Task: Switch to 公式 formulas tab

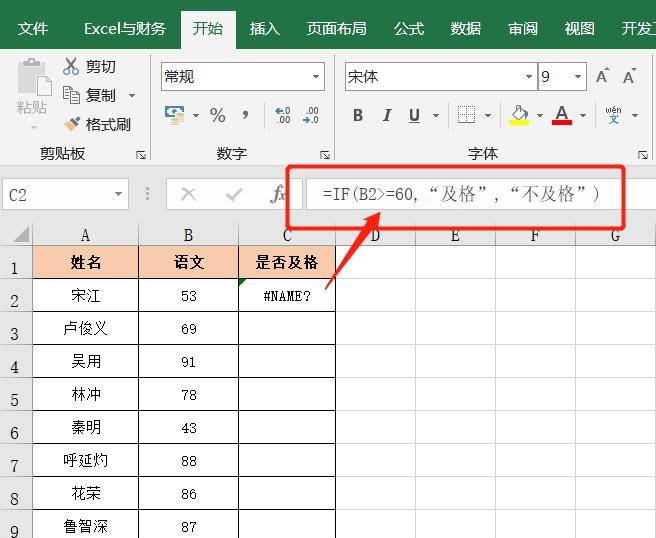Action: pyautogui.click(x=409, y=29)
